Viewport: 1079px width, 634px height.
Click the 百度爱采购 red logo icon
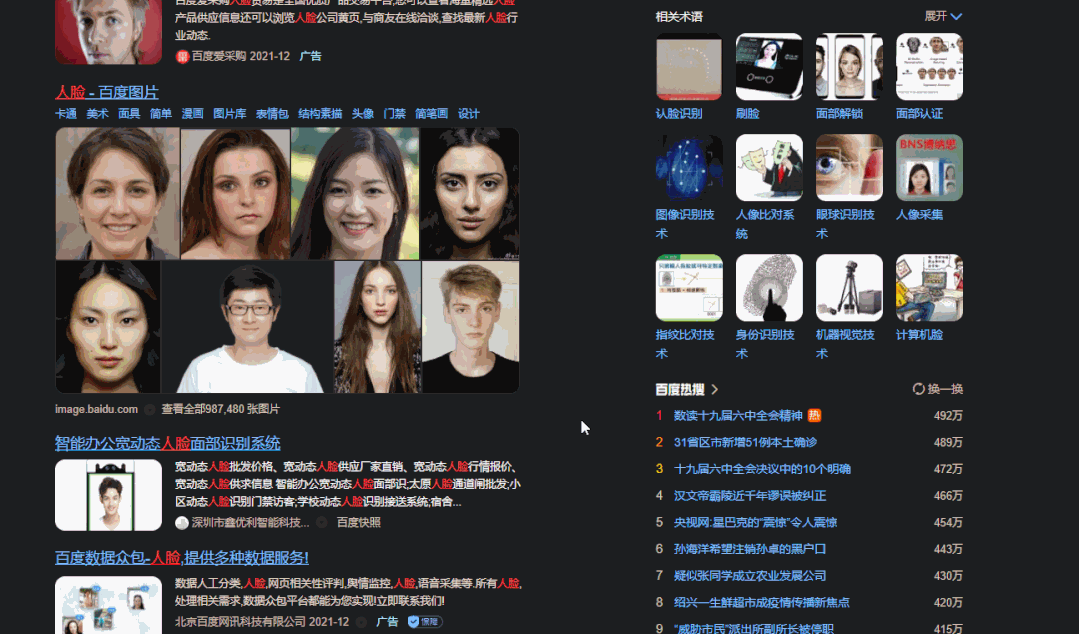182,56
